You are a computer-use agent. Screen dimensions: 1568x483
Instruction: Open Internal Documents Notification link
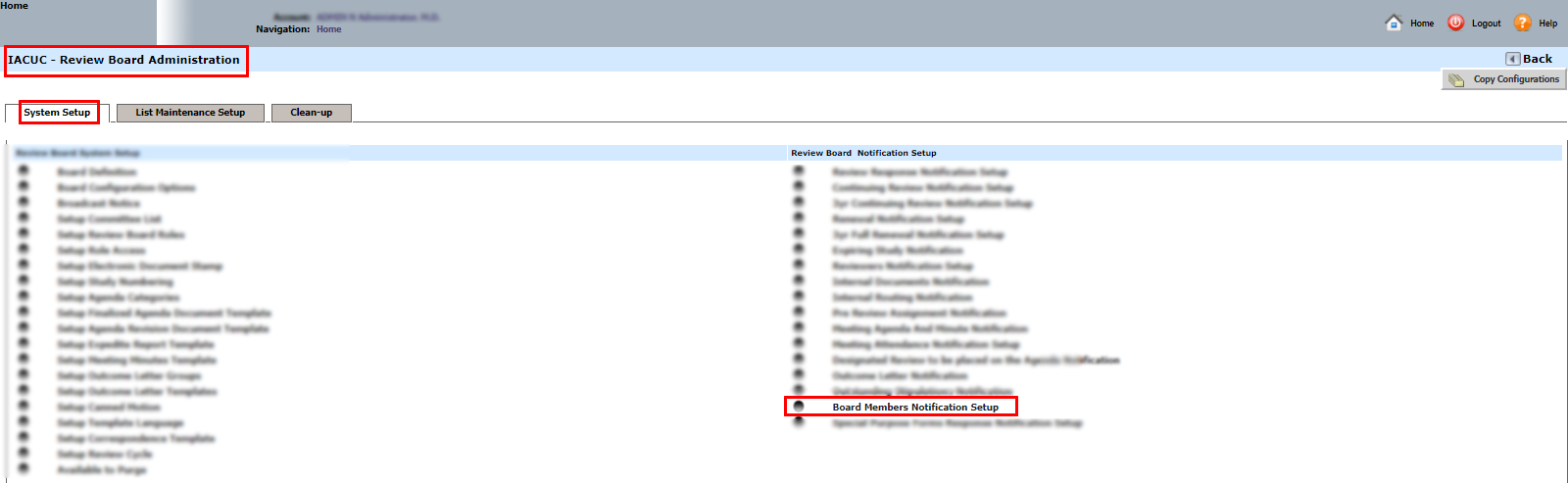pyautogui.click(x=910, y=282)
